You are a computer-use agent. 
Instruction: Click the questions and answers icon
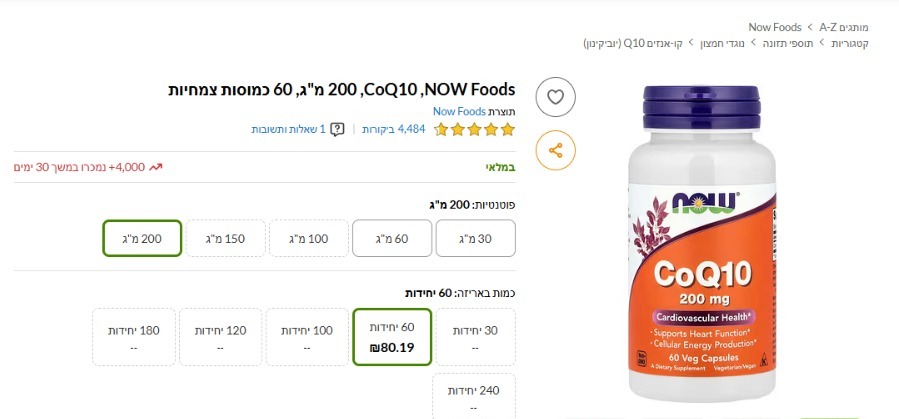click(x=338, y=129)
